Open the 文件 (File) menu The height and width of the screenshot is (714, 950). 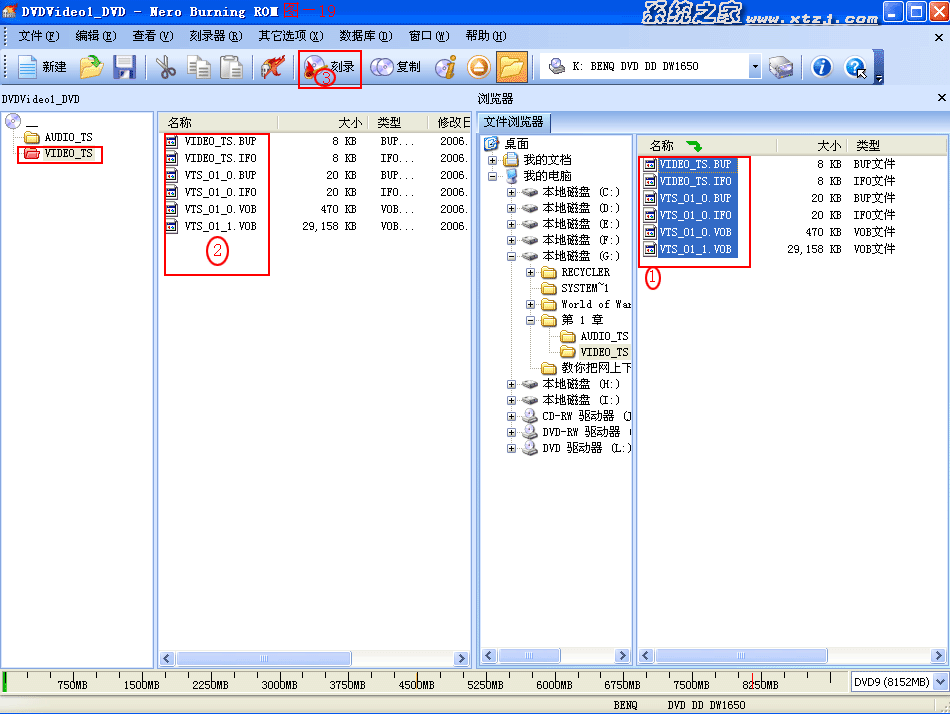tap(39, 36)
